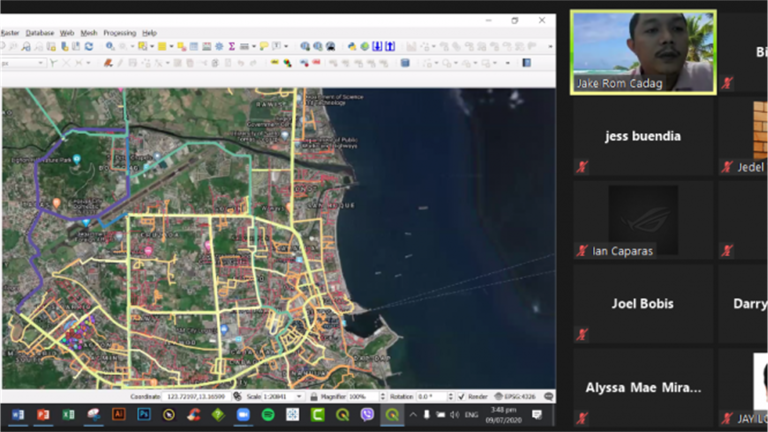
Task: Click the yellow Select by Value icon
Action: pos(162,46)
